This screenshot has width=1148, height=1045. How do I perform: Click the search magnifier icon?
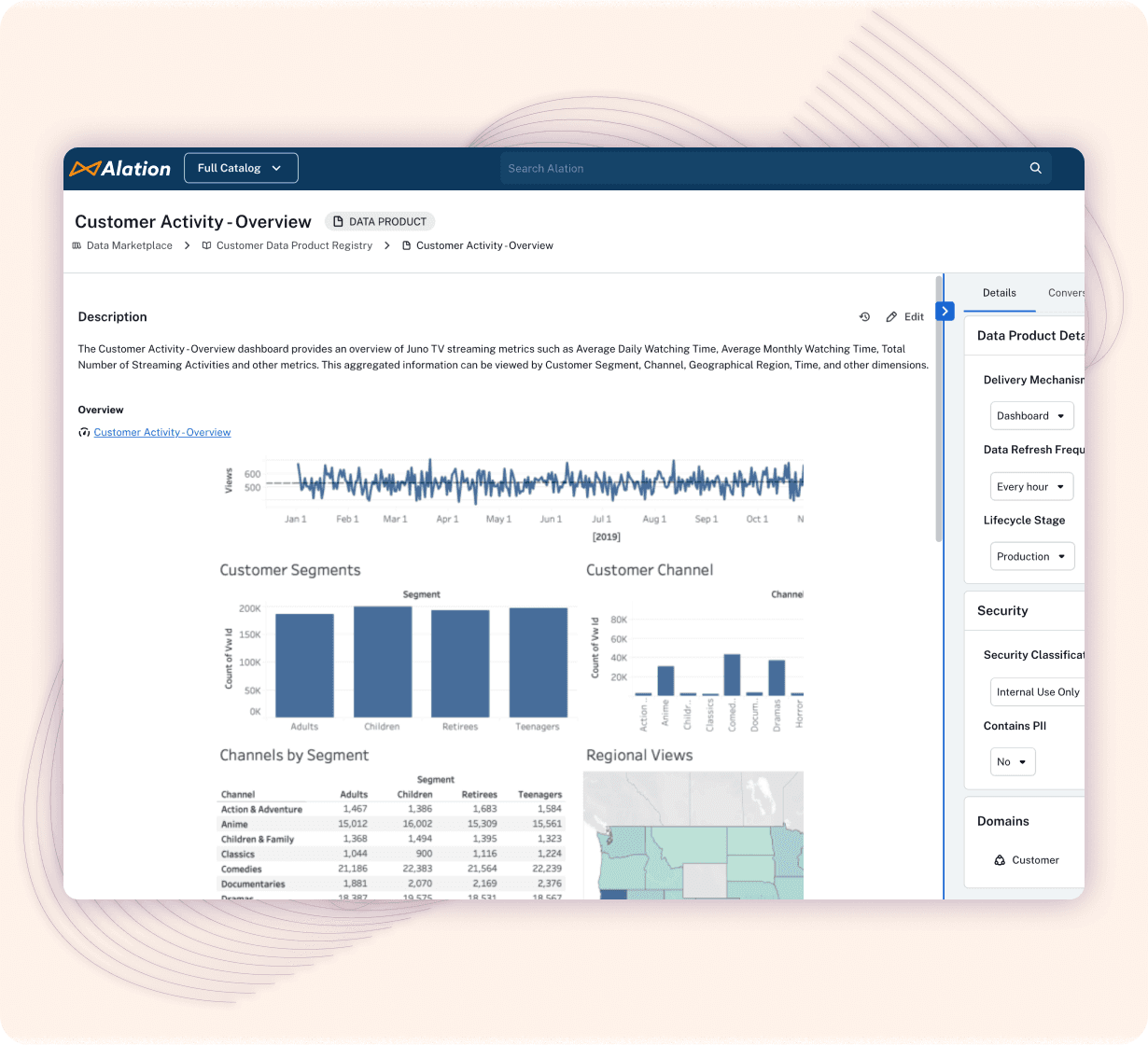[1035, 168]
